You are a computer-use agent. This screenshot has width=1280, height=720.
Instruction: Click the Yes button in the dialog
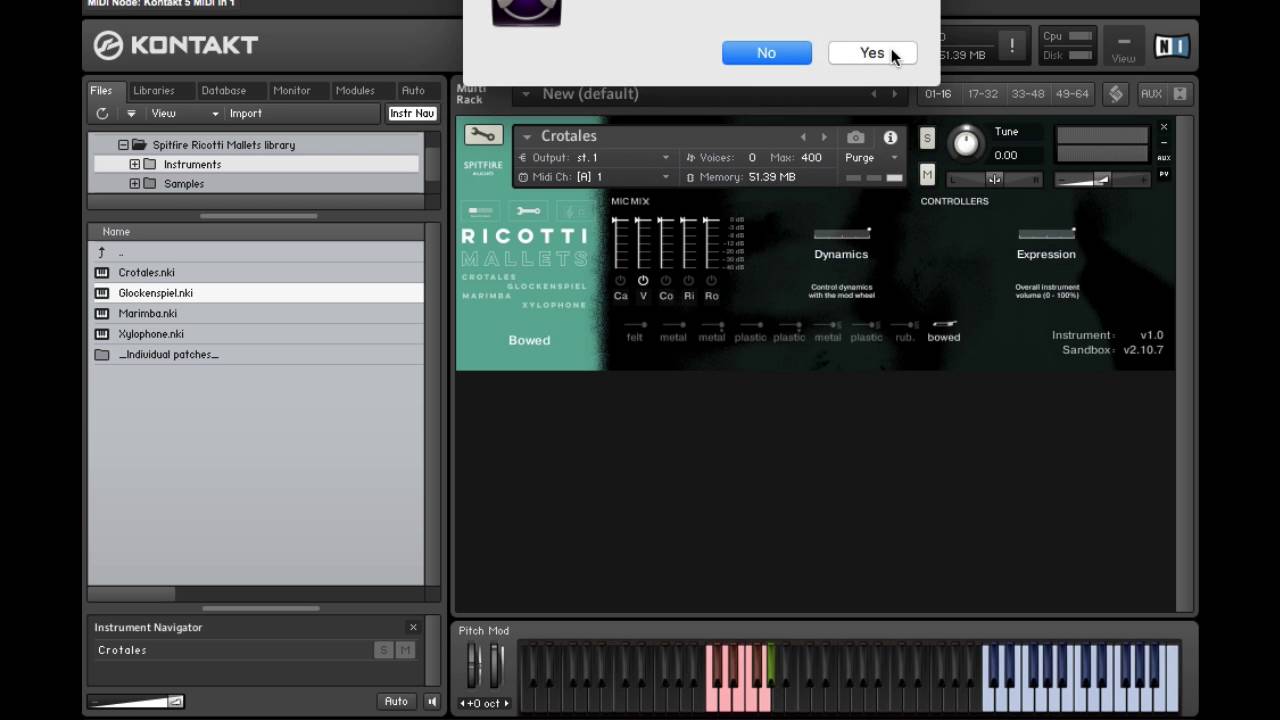(872, 53)
